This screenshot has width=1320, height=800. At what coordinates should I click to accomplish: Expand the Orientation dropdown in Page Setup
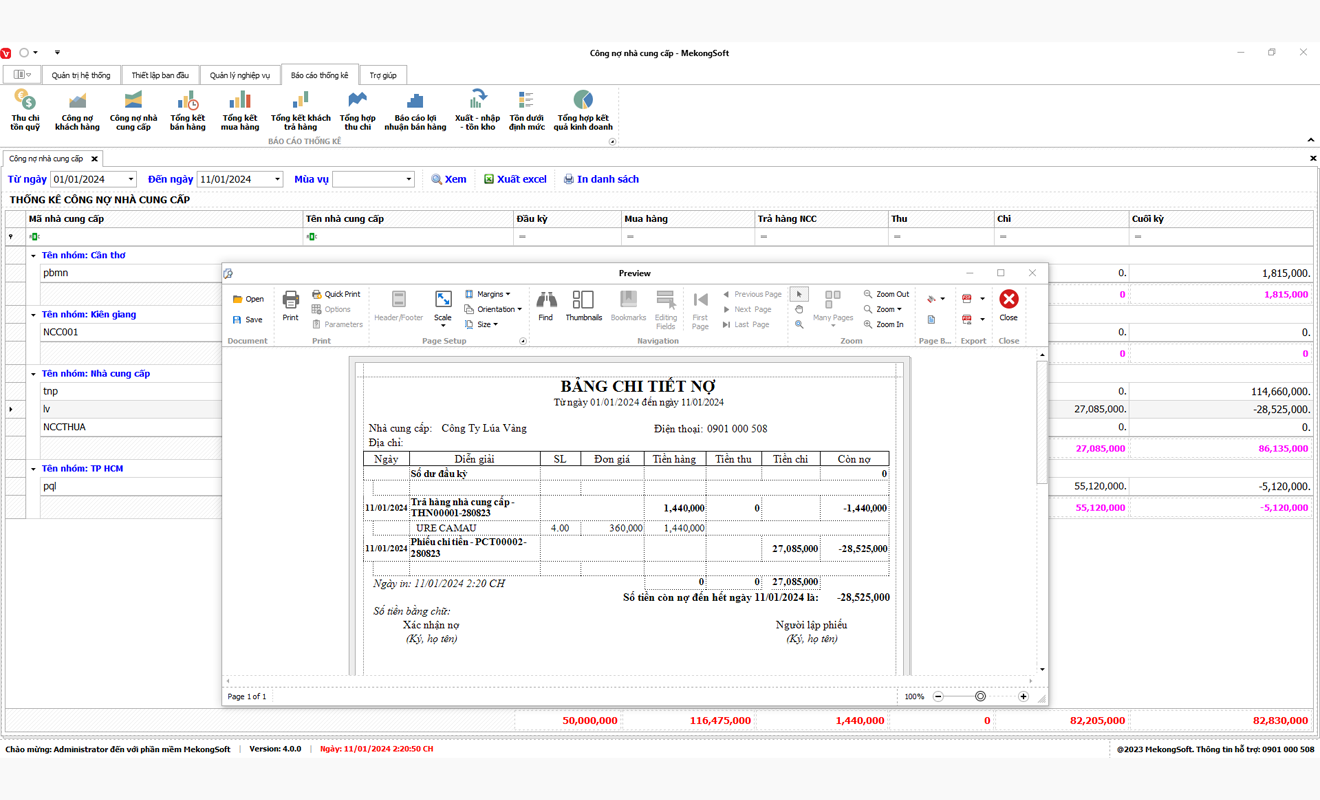pyautogui.click(x=494, y=309)
